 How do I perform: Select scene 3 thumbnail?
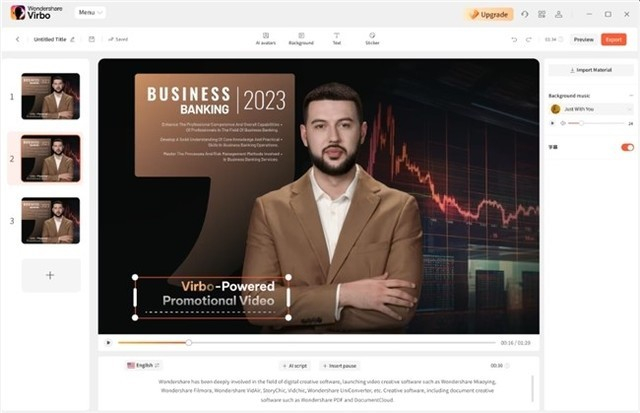pyautogui.click(x=51, y=220)
